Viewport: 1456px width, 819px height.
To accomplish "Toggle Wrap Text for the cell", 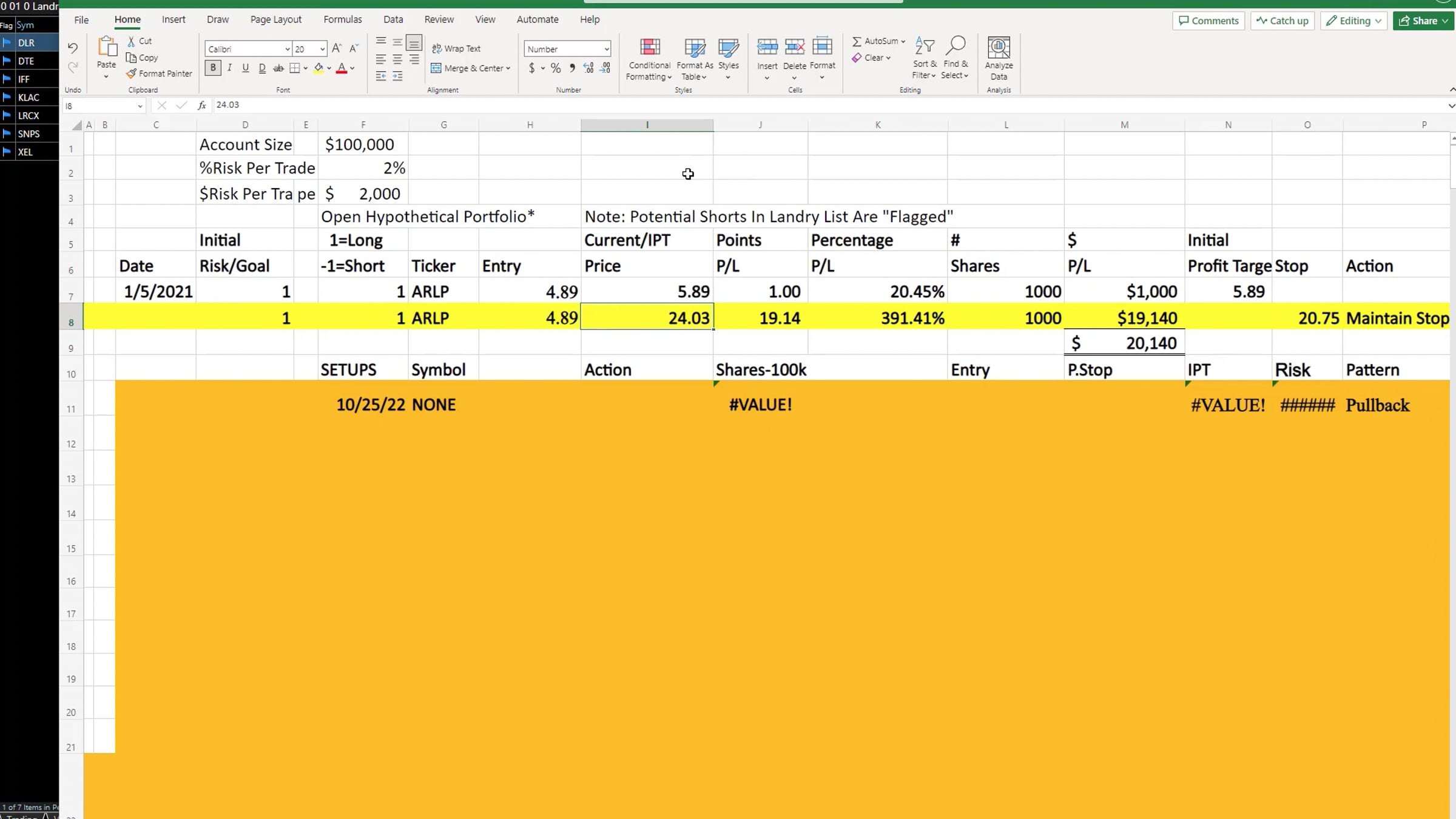I will 456,49.
